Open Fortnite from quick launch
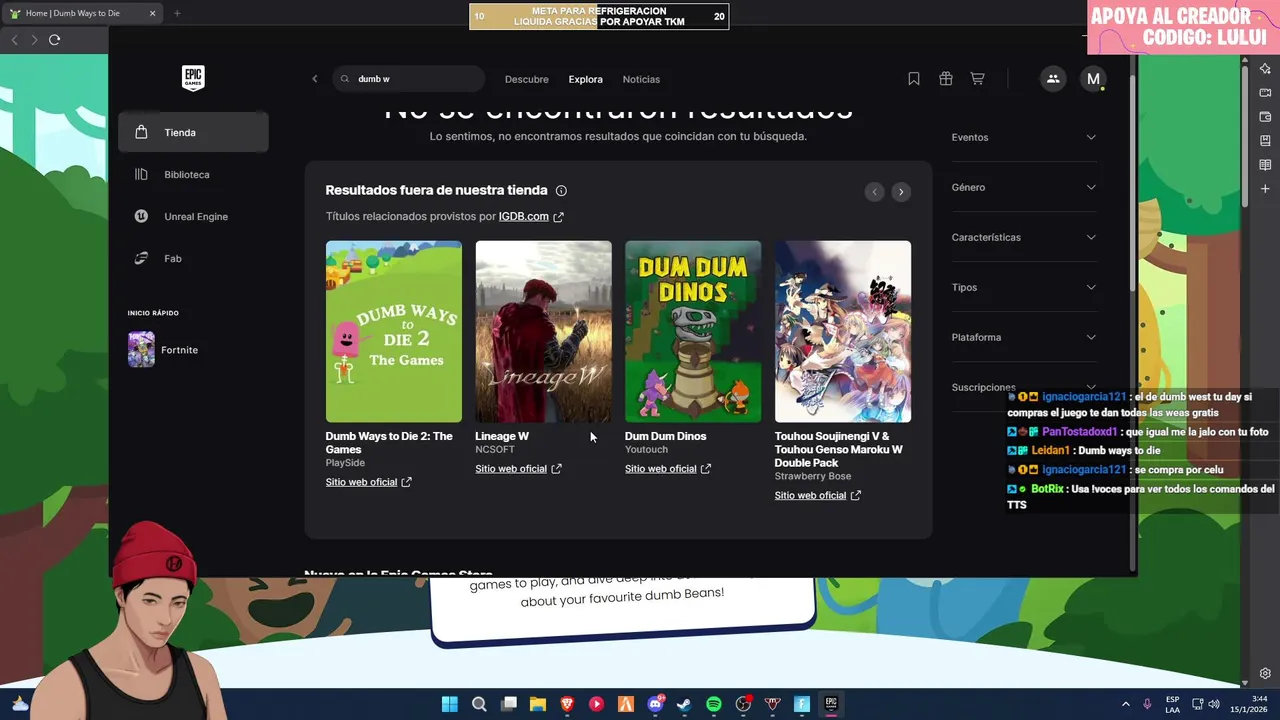1280x720 pixels. coord(163,350)
